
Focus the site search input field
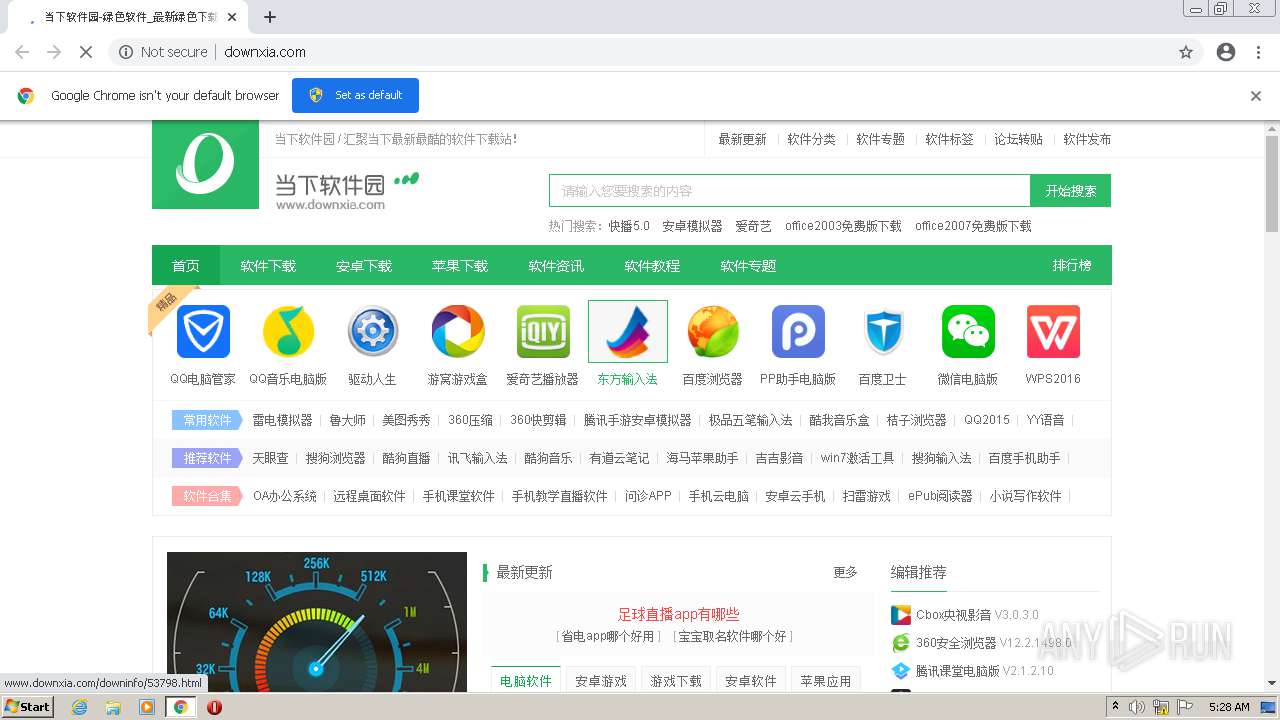789,191
